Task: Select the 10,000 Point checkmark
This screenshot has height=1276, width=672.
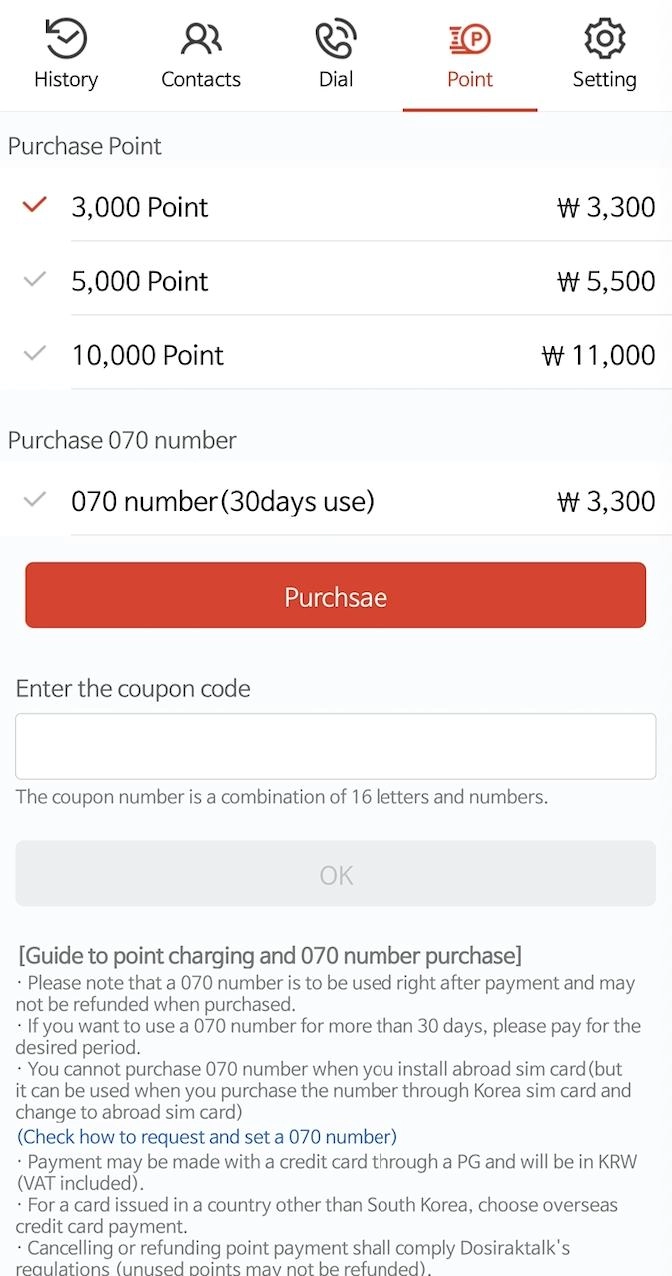Action: click(x=35, y=354)
